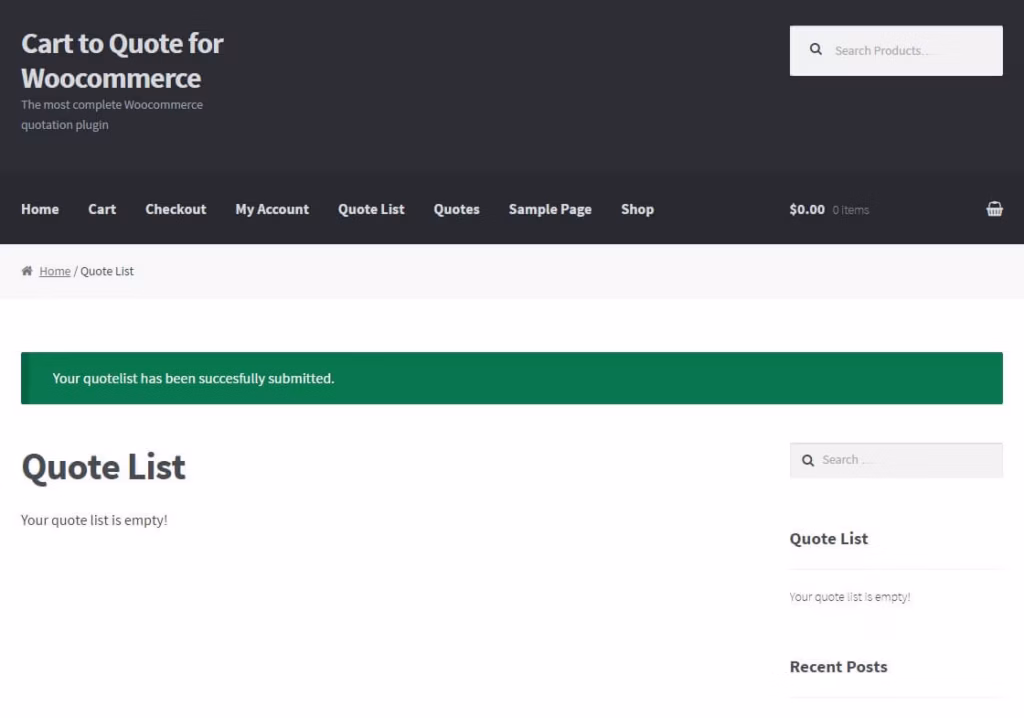Click the site tagline text
1024x718 pixels.
[112, 114]
